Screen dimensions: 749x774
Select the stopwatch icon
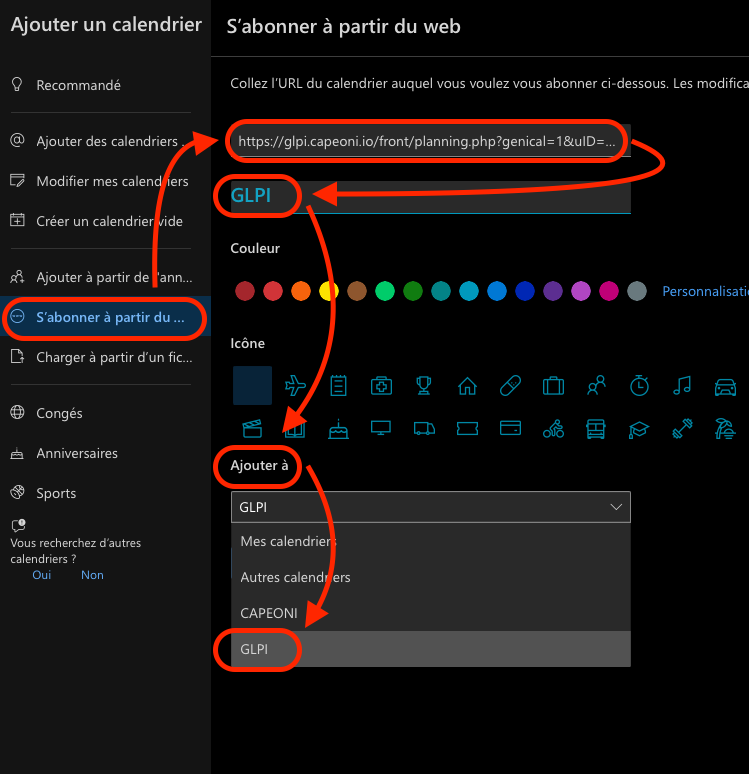click(639, 386)
